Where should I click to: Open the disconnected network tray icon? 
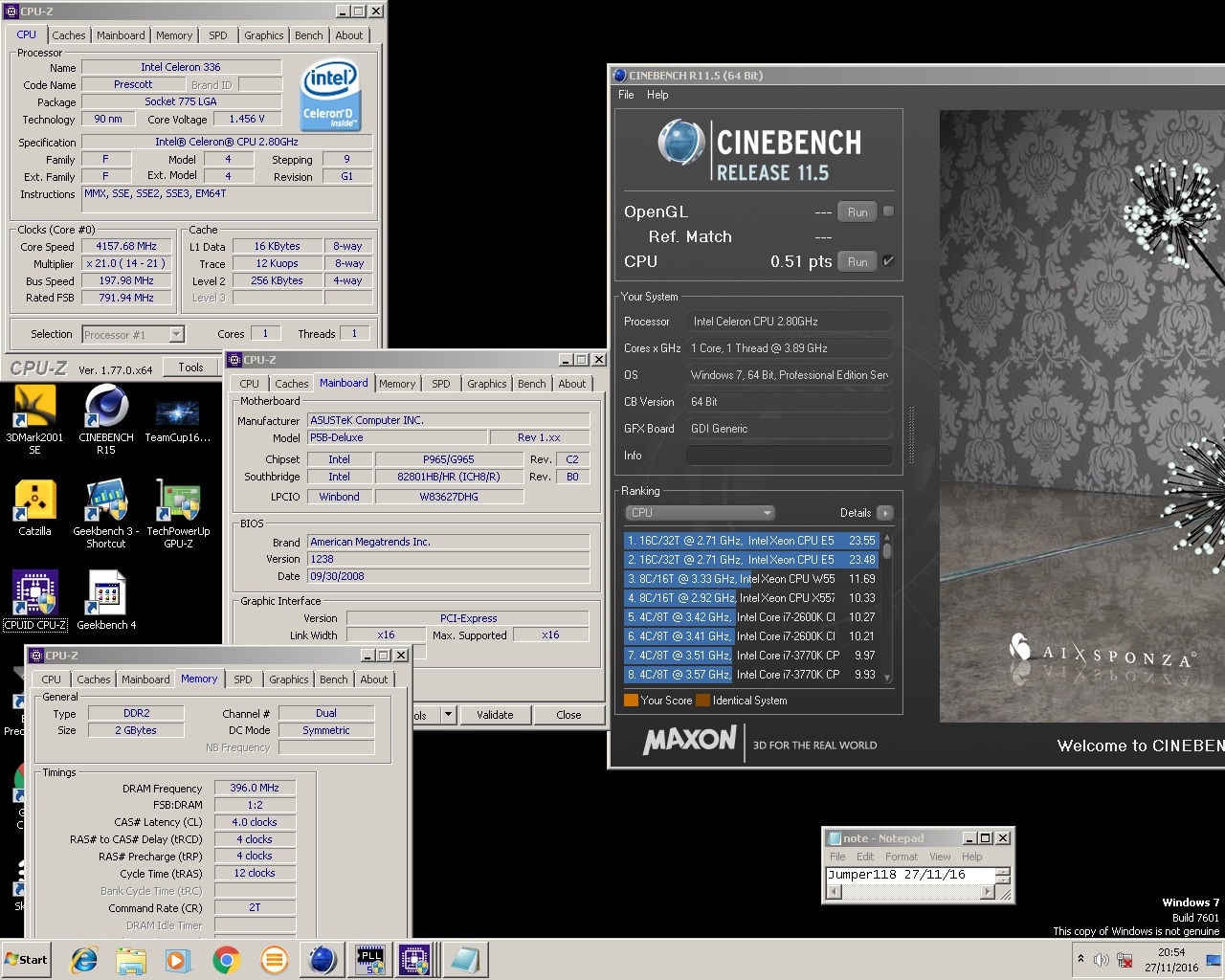click(x=1125, y=960)
